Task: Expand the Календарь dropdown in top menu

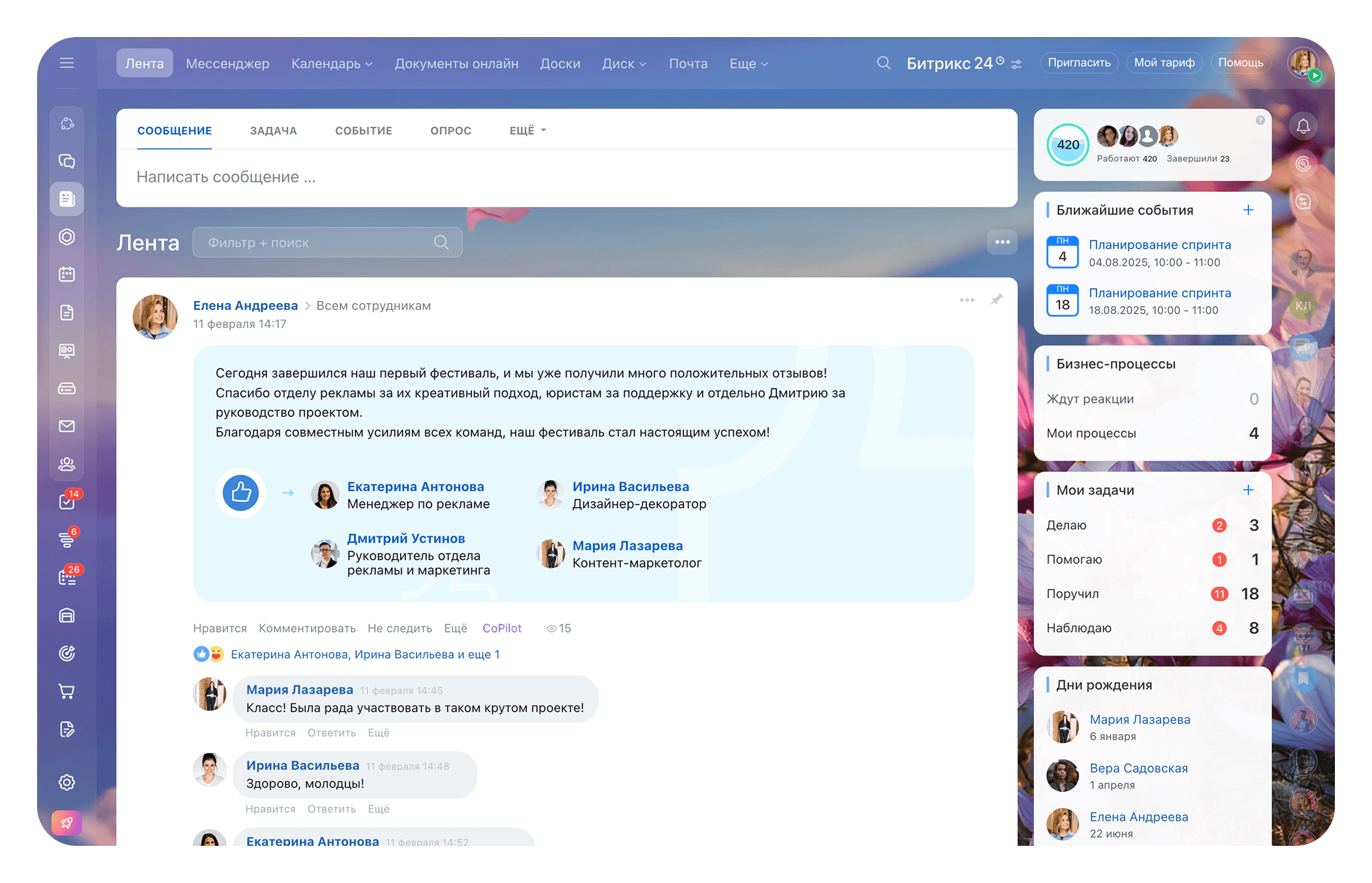Action: click(x=332, y=64)
